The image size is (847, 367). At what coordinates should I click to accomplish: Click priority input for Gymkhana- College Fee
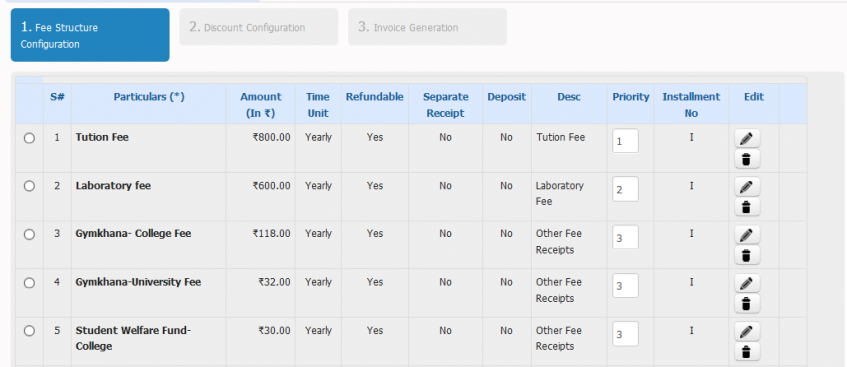pyautogui.click(x=626, y=237)
